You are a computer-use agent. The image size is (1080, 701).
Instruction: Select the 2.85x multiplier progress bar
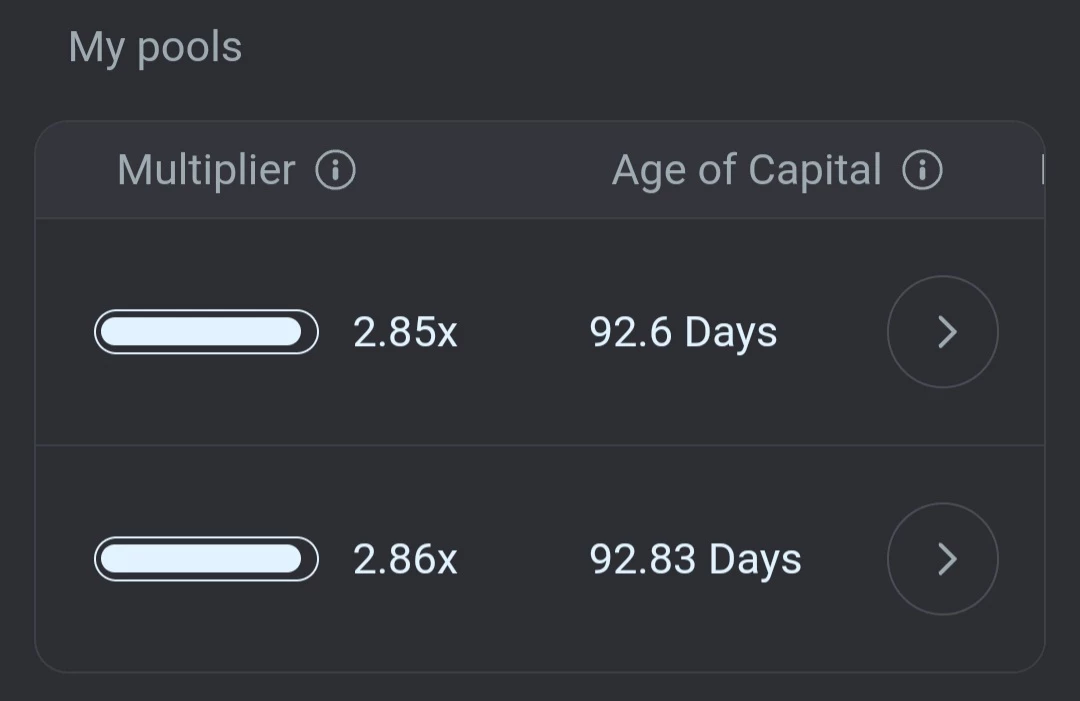(x=207, y=332)
